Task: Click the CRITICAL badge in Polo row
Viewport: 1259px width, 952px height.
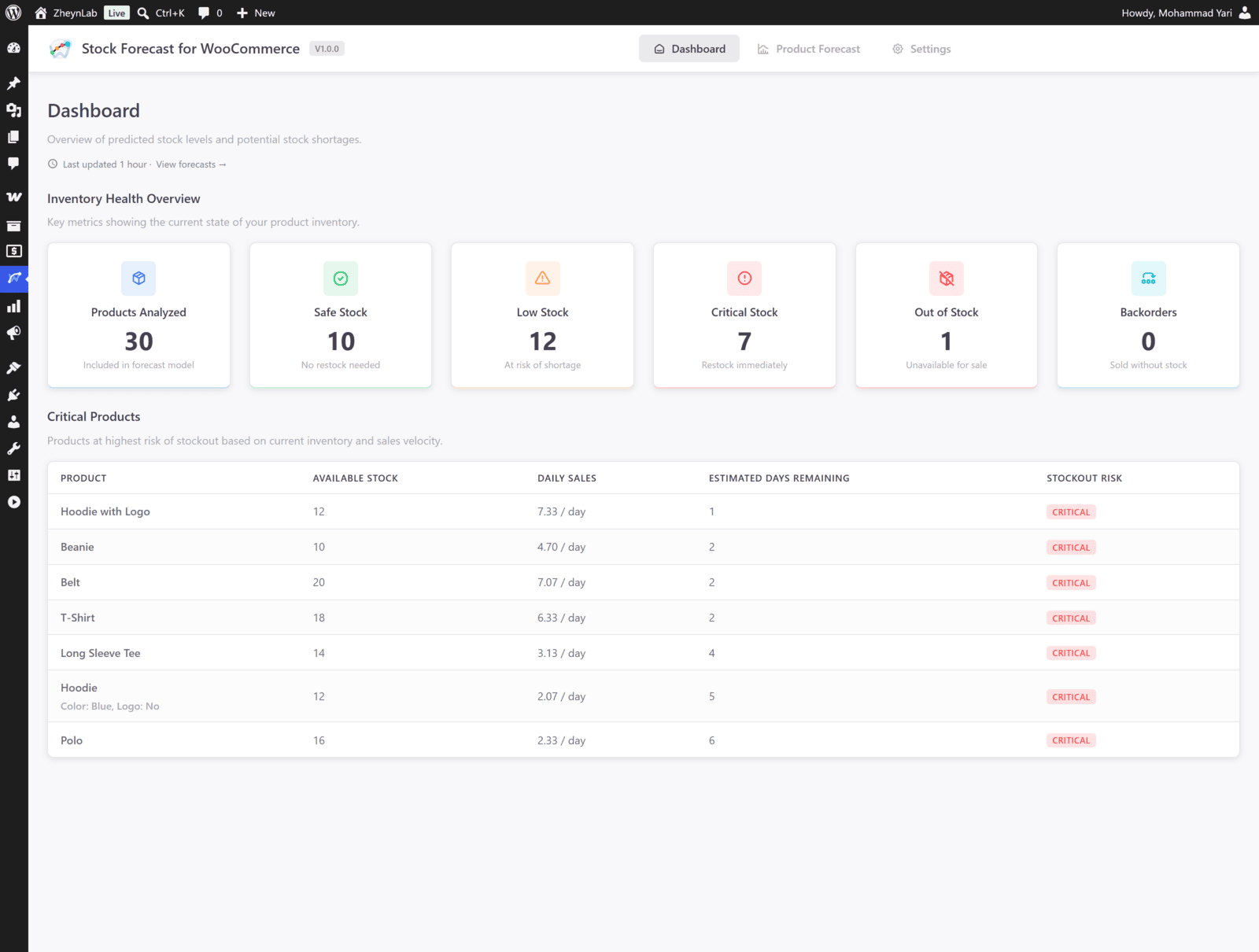Action: [1071, 740]
